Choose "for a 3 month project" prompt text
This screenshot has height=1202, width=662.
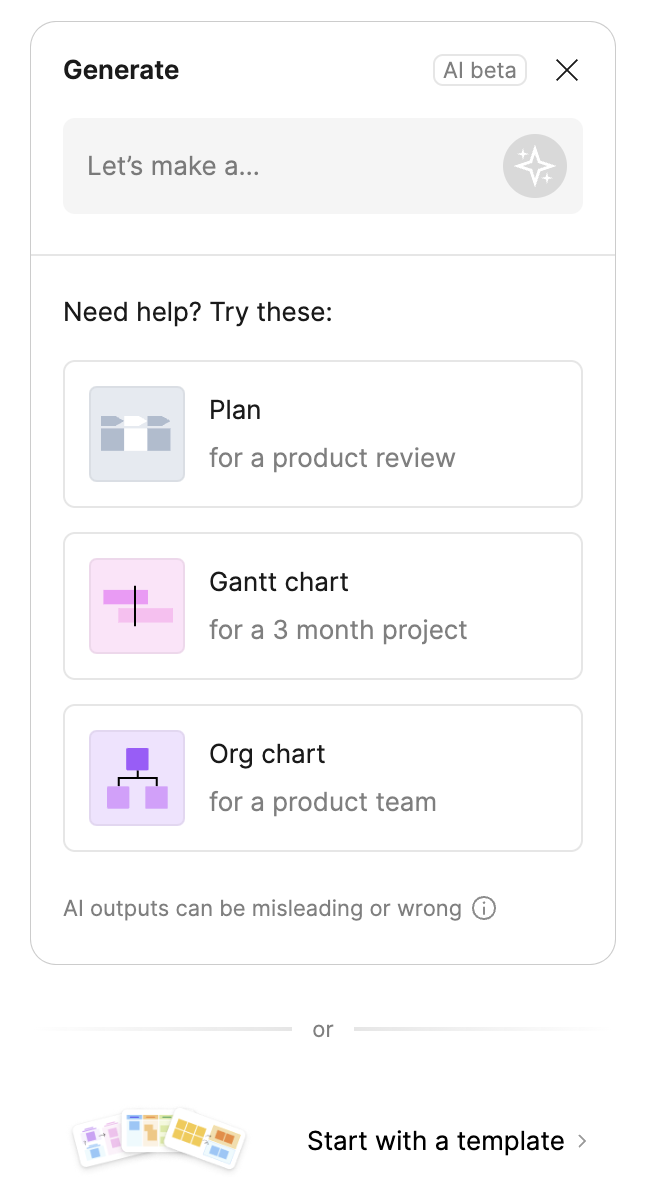click(x=338, y=630)
